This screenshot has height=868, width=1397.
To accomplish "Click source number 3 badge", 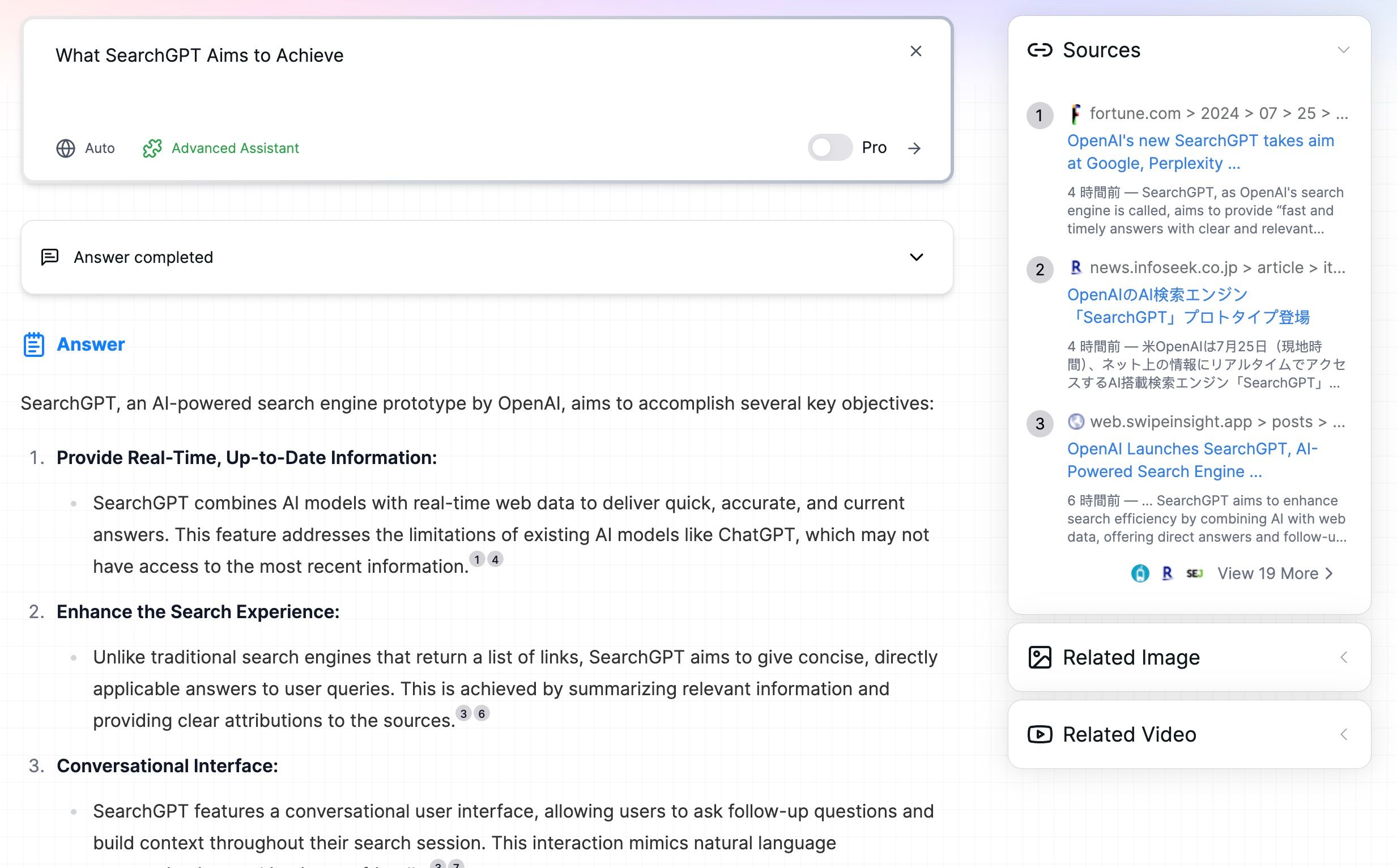I will click(x=1040, y=424).
